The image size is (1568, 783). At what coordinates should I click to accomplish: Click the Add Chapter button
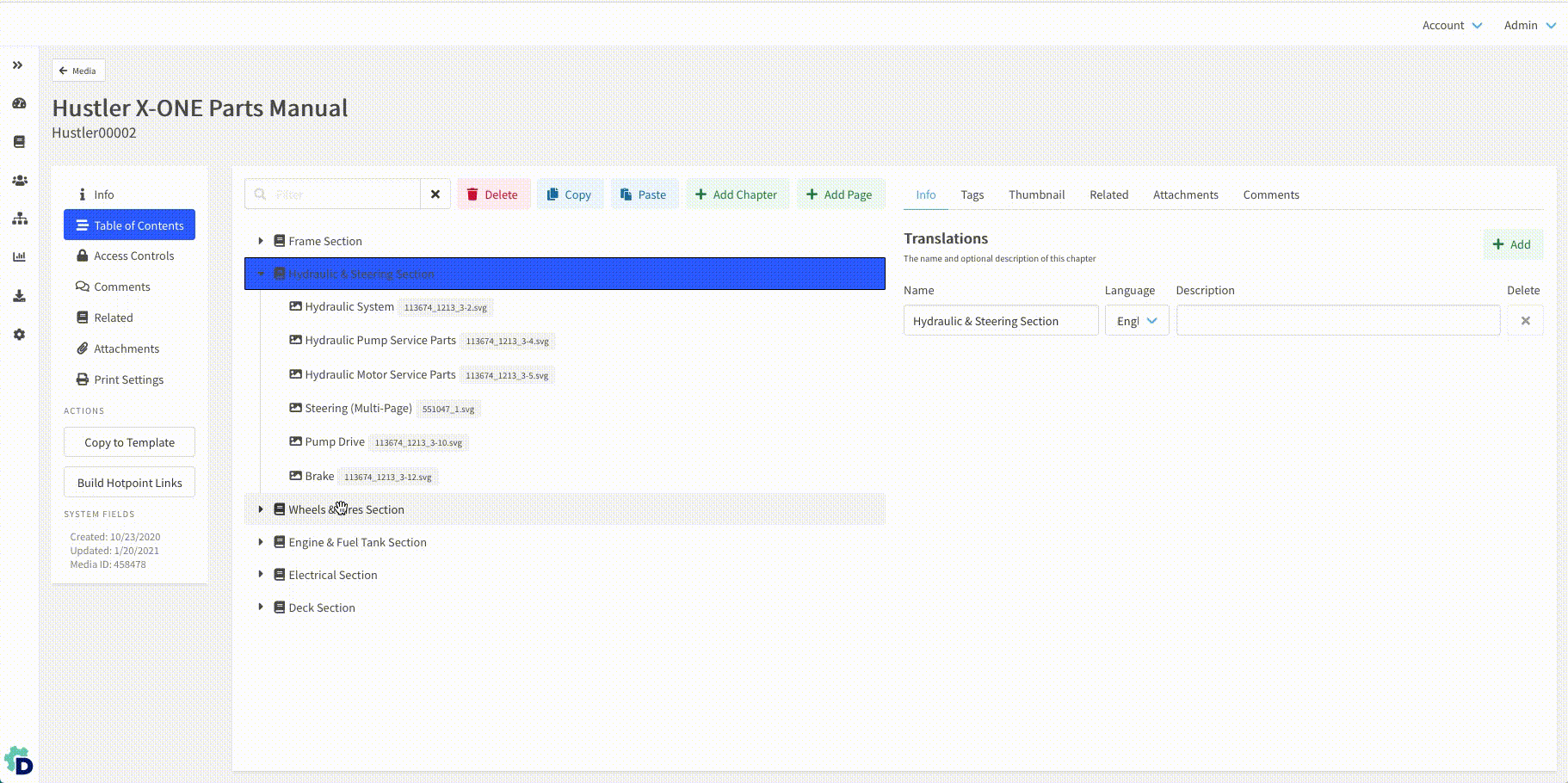[x=736, y=194]
